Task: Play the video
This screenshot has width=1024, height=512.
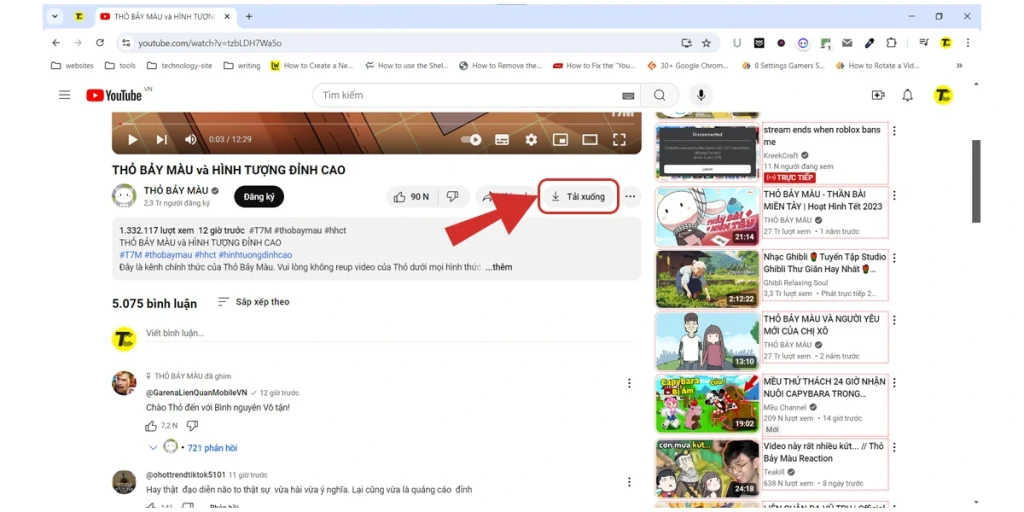Action: coord(133,139)
